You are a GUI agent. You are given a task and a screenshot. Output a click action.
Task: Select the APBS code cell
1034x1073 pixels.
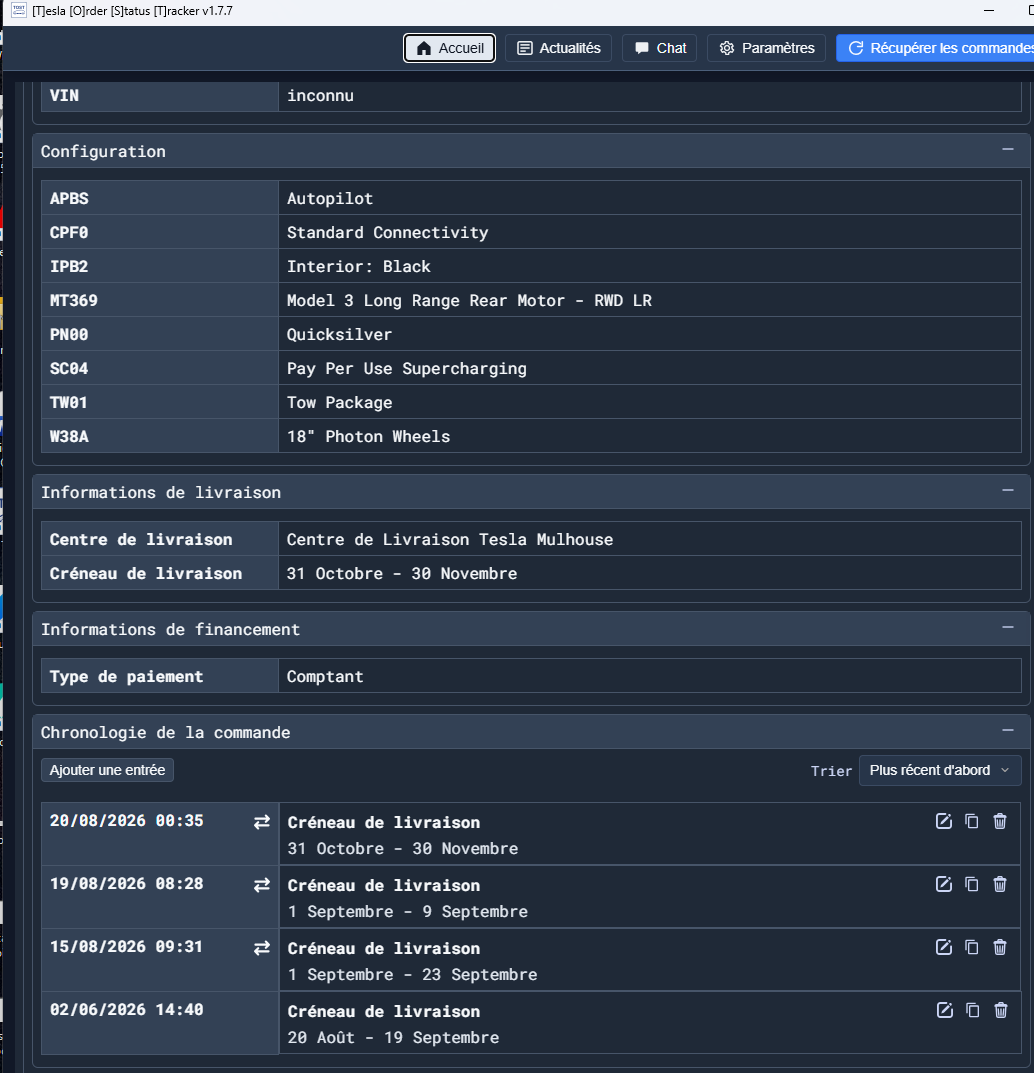(160, 198)
